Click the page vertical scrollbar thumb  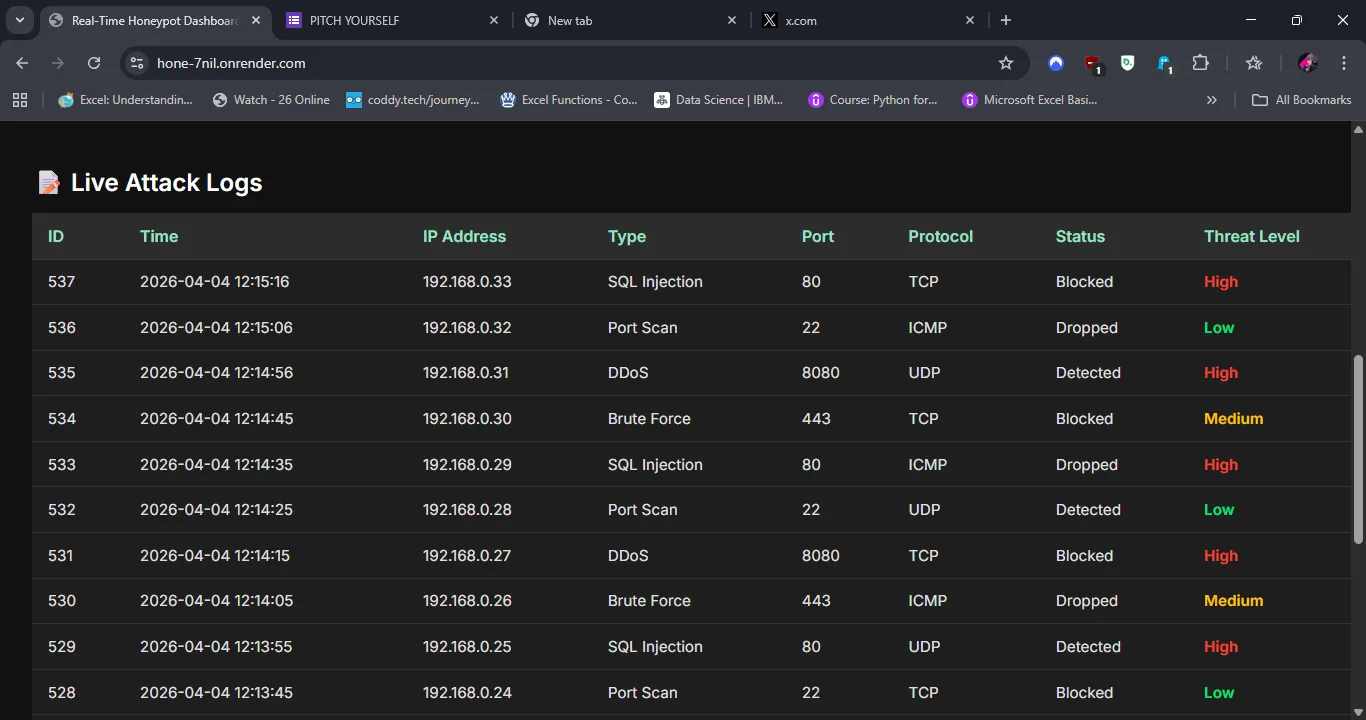(1357, 450)
